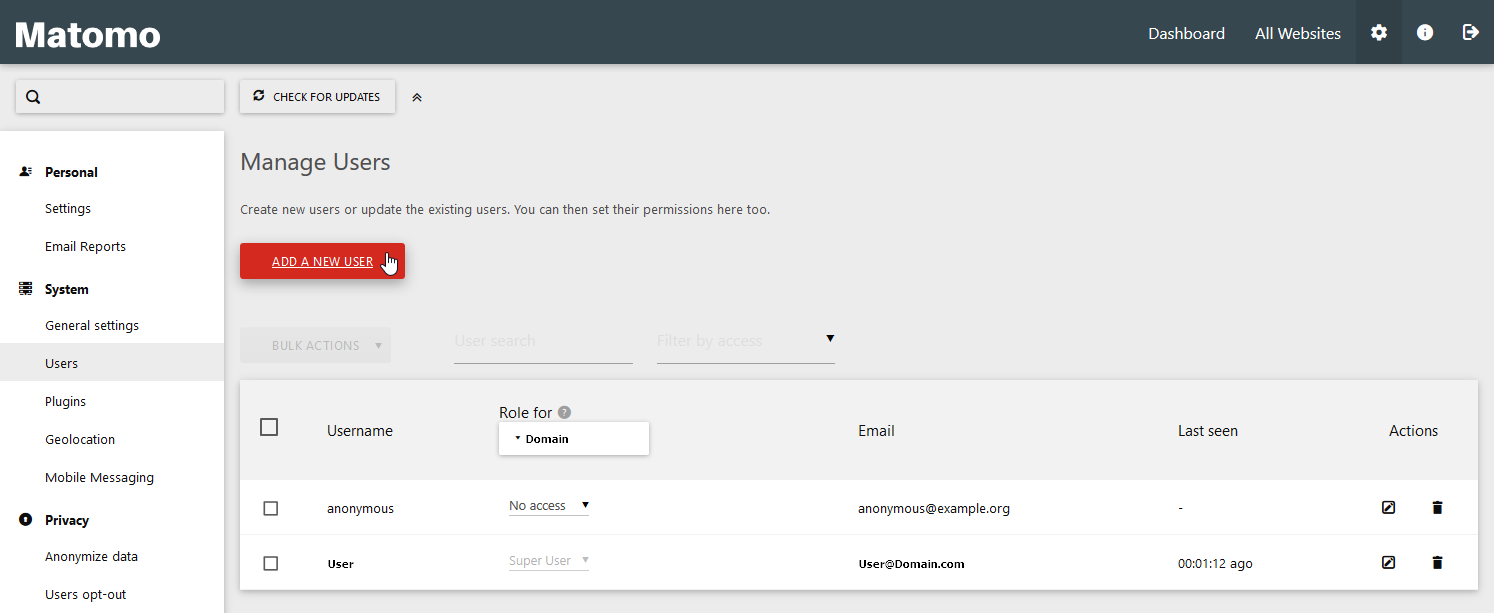
Task: Expand the Personal menu heading
Action: pos(71,172)
